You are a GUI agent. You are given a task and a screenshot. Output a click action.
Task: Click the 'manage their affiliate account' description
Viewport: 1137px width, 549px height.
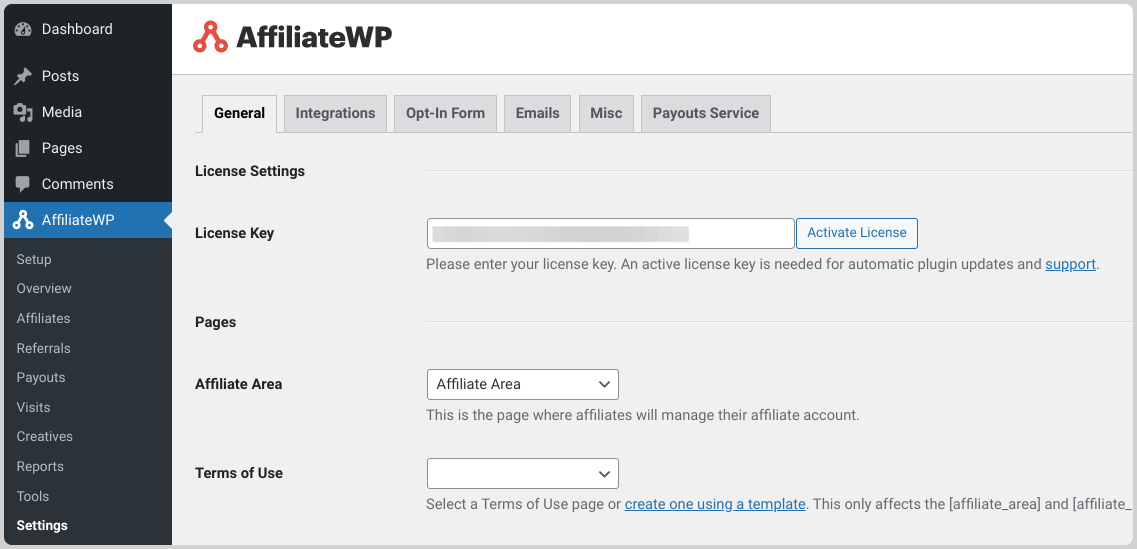642,416
